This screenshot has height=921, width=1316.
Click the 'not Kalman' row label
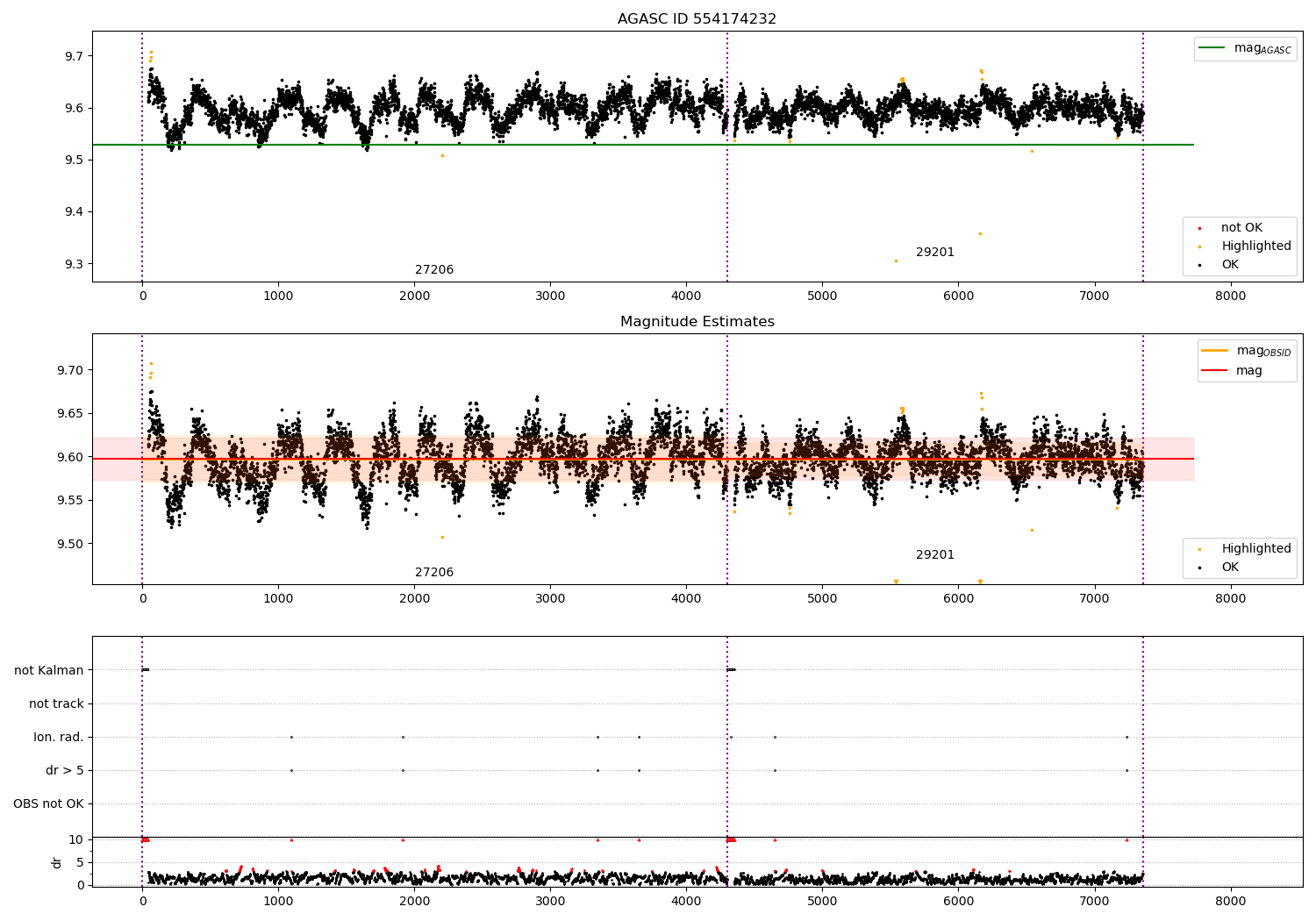(x=49, y=671)
